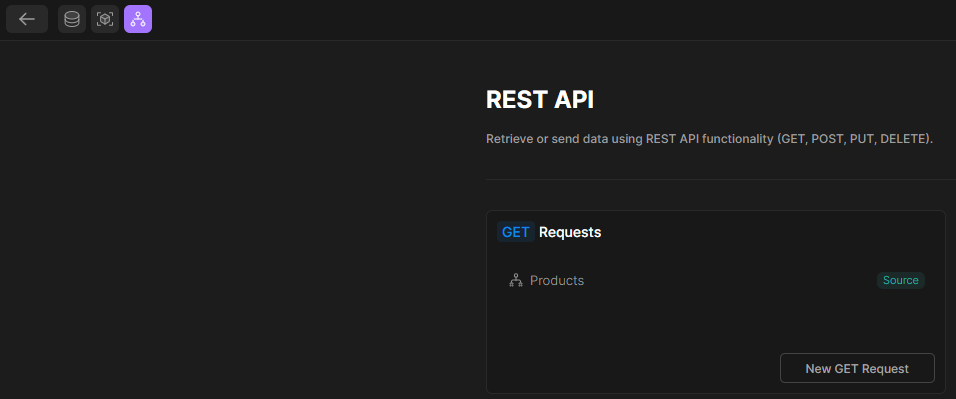
Task: Click the New GET Request button
Action: 857,368
